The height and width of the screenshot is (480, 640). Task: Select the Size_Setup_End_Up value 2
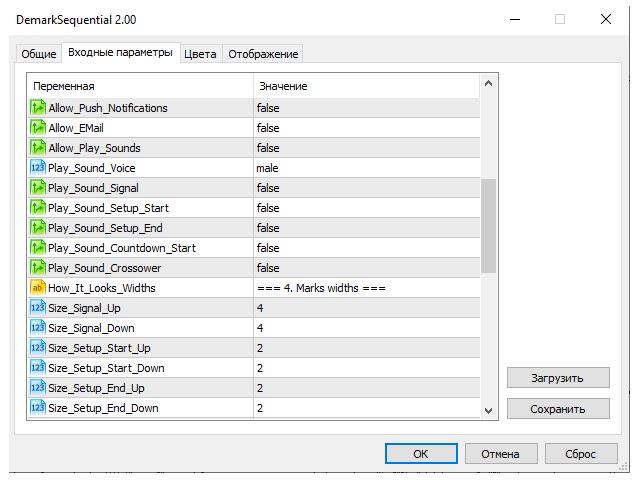click(260, 388)
